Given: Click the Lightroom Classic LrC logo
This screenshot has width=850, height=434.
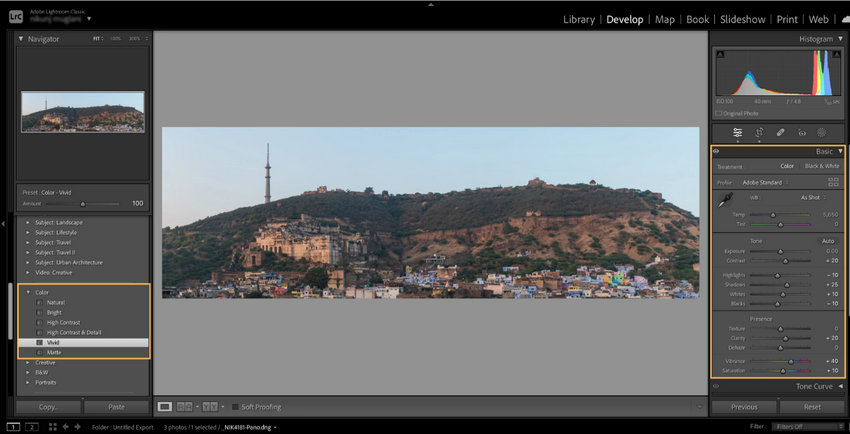Looking at the screenshot, I should pyautogui.click(x=16, y=17).
